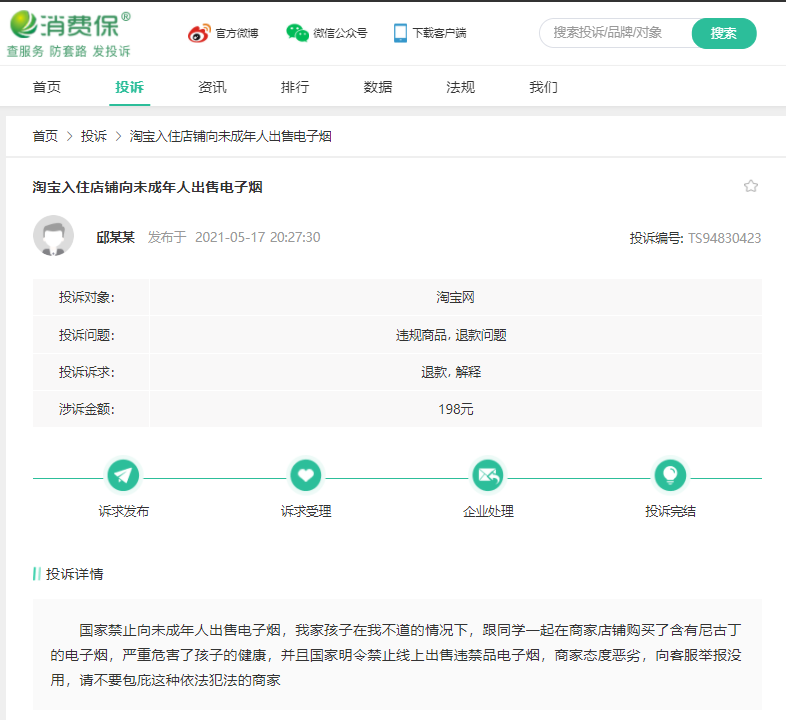Click 首页 in the breadcrumb

pos(45,136)
